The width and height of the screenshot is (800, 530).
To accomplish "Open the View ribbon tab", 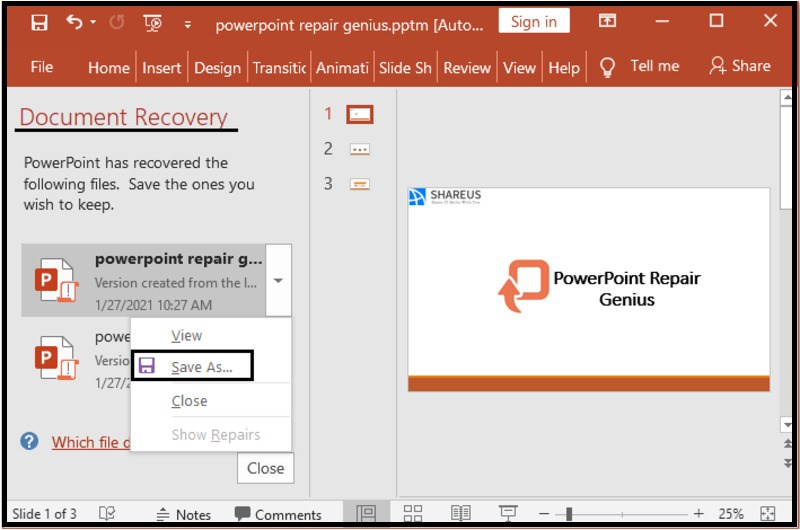I will (519, 67).
